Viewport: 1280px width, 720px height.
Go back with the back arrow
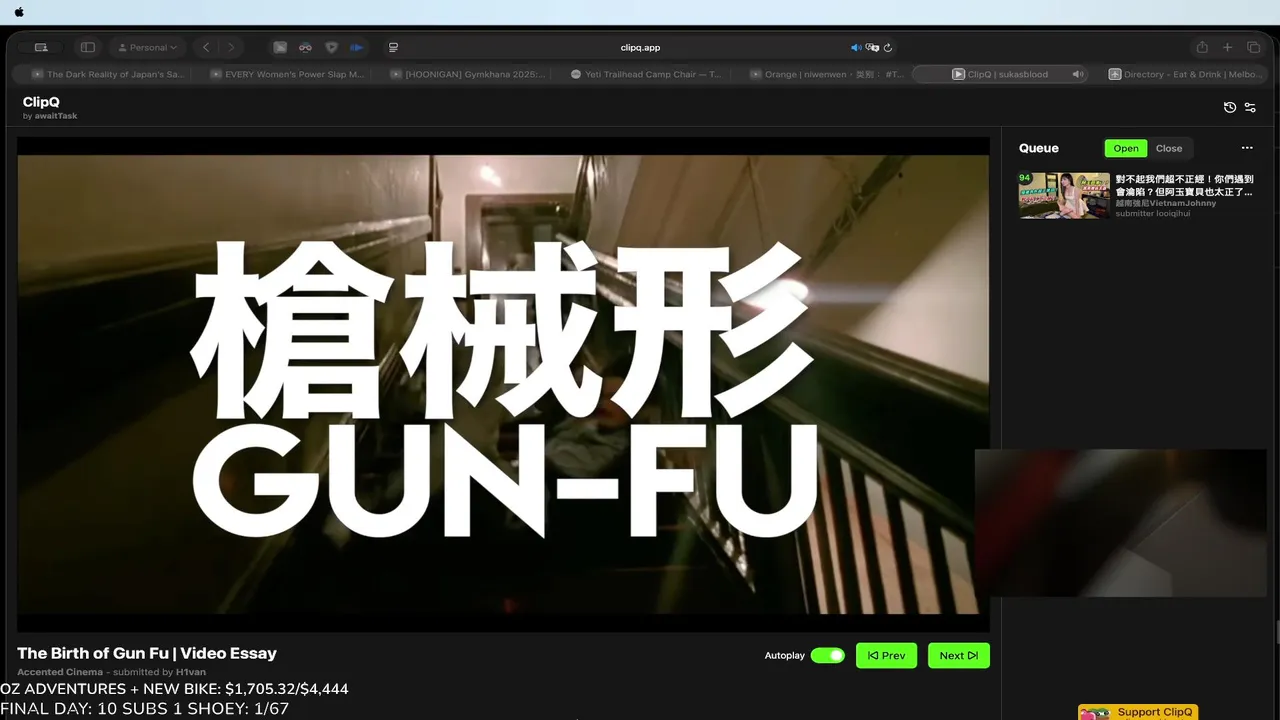[x=206, y=47]
